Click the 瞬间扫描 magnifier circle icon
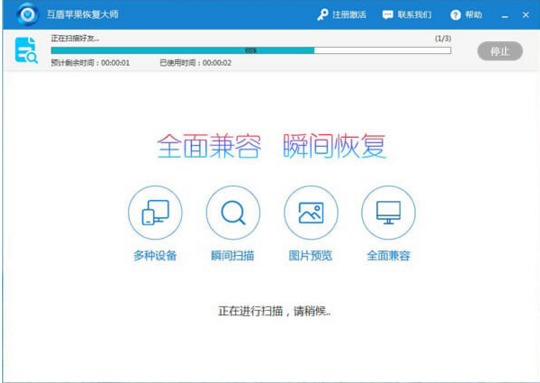This screenshot has width=540, height=383. [233, 213]
